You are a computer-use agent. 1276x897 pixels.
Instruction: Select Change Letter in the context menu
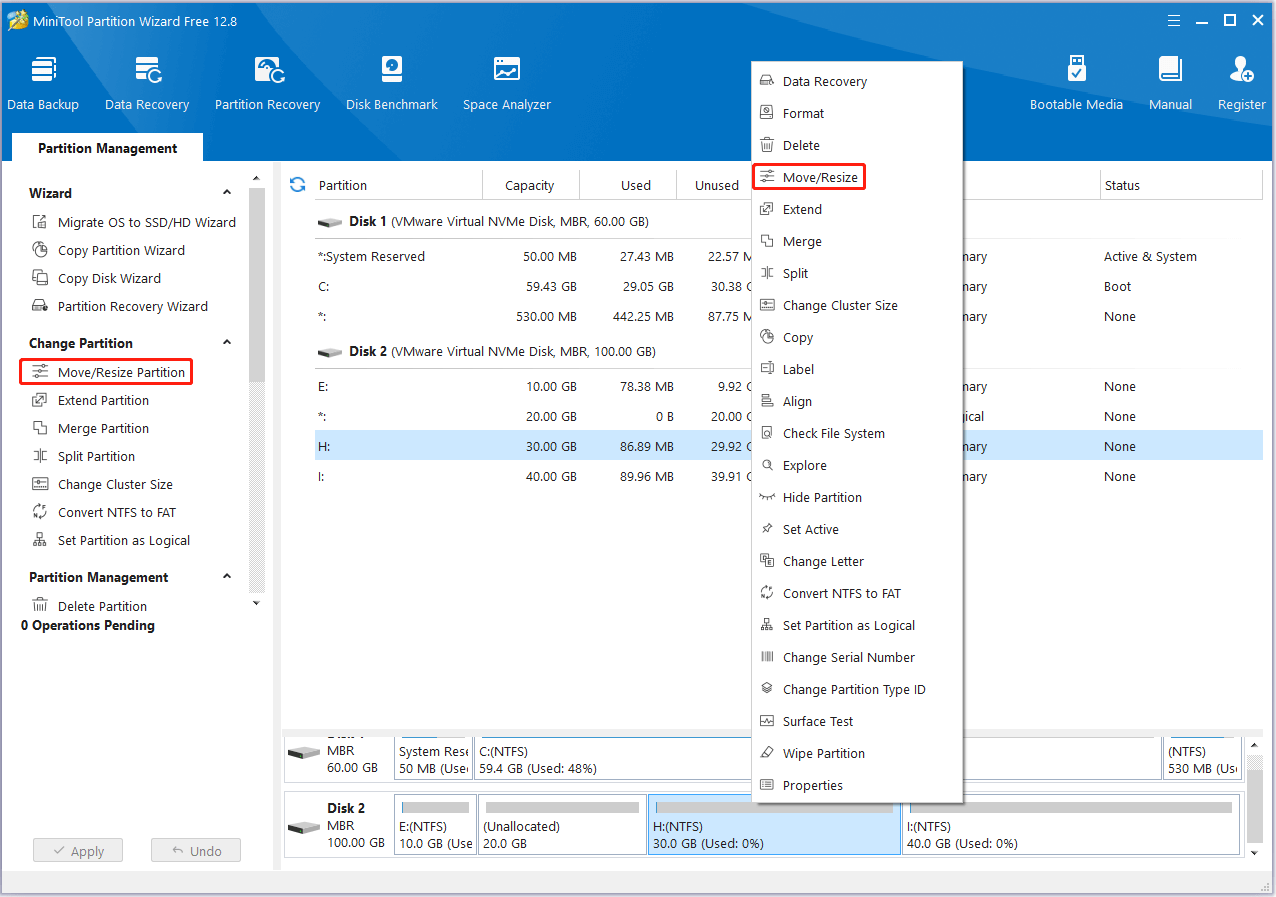[857, 562]
